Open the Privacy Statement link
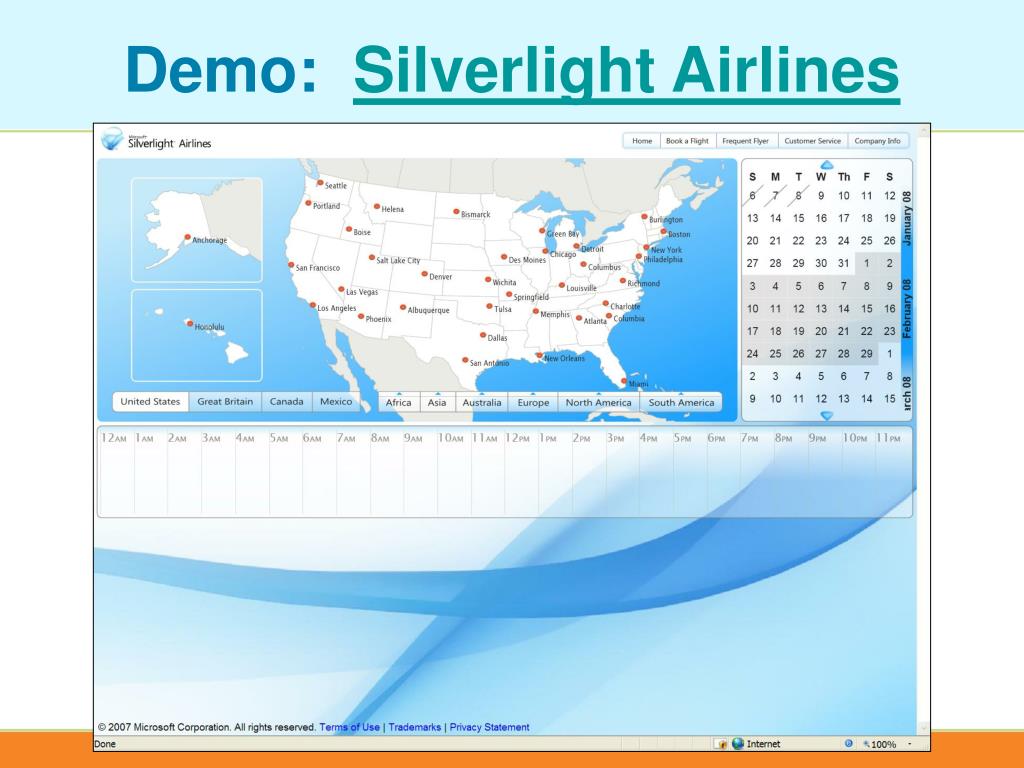Viewport: 1024px width, 768px height. click(x=489, y=727)
